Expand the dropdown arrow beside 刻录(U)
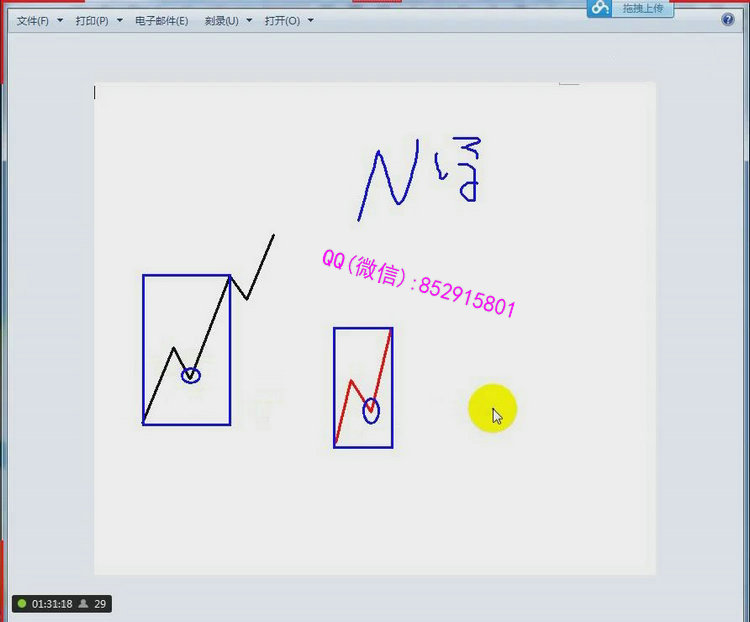Viewport: 750px width, 622px height. 249,21
